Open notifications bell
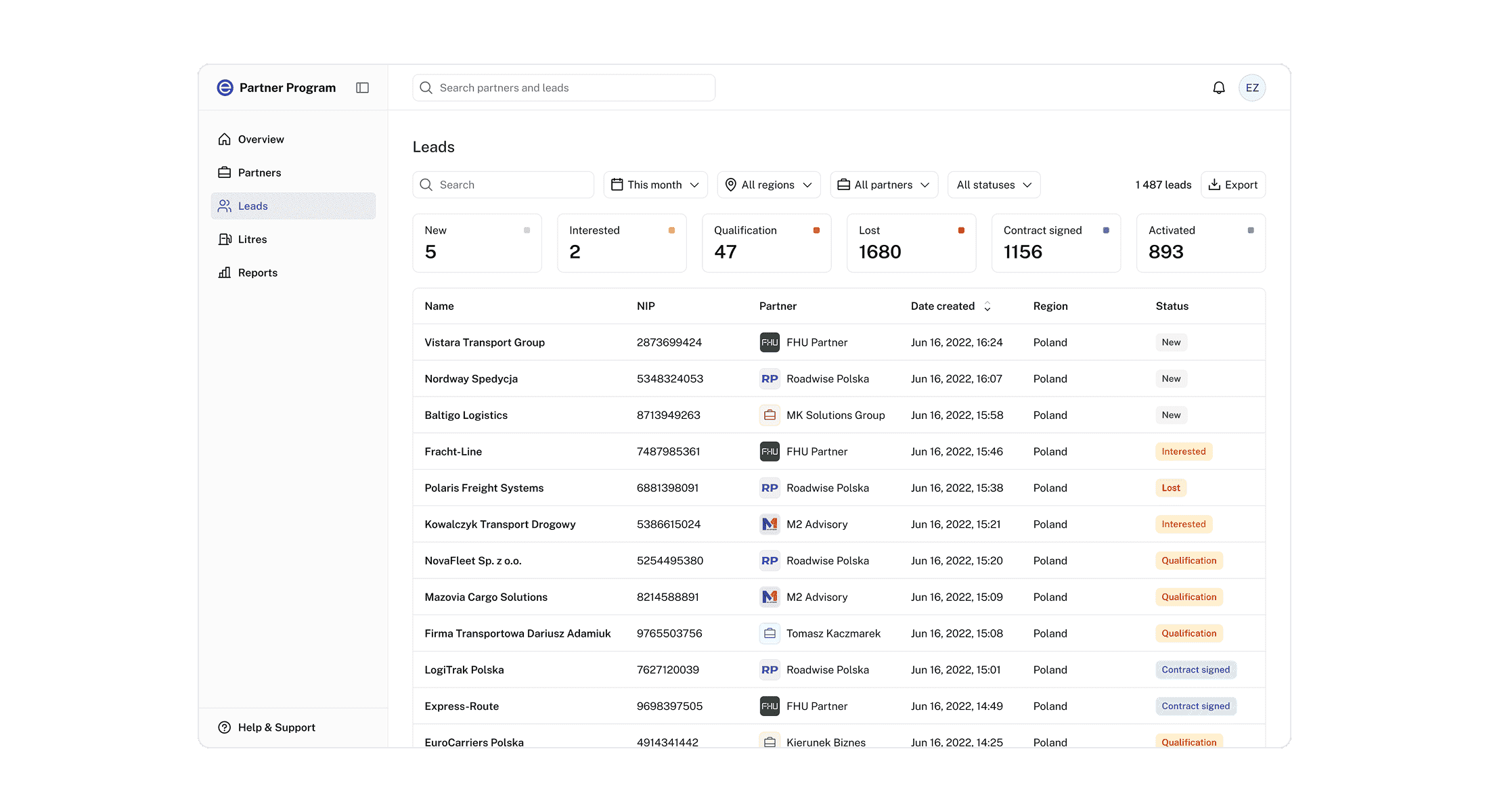This screenshot has width=1489, height=812. tap(1219, 88)
